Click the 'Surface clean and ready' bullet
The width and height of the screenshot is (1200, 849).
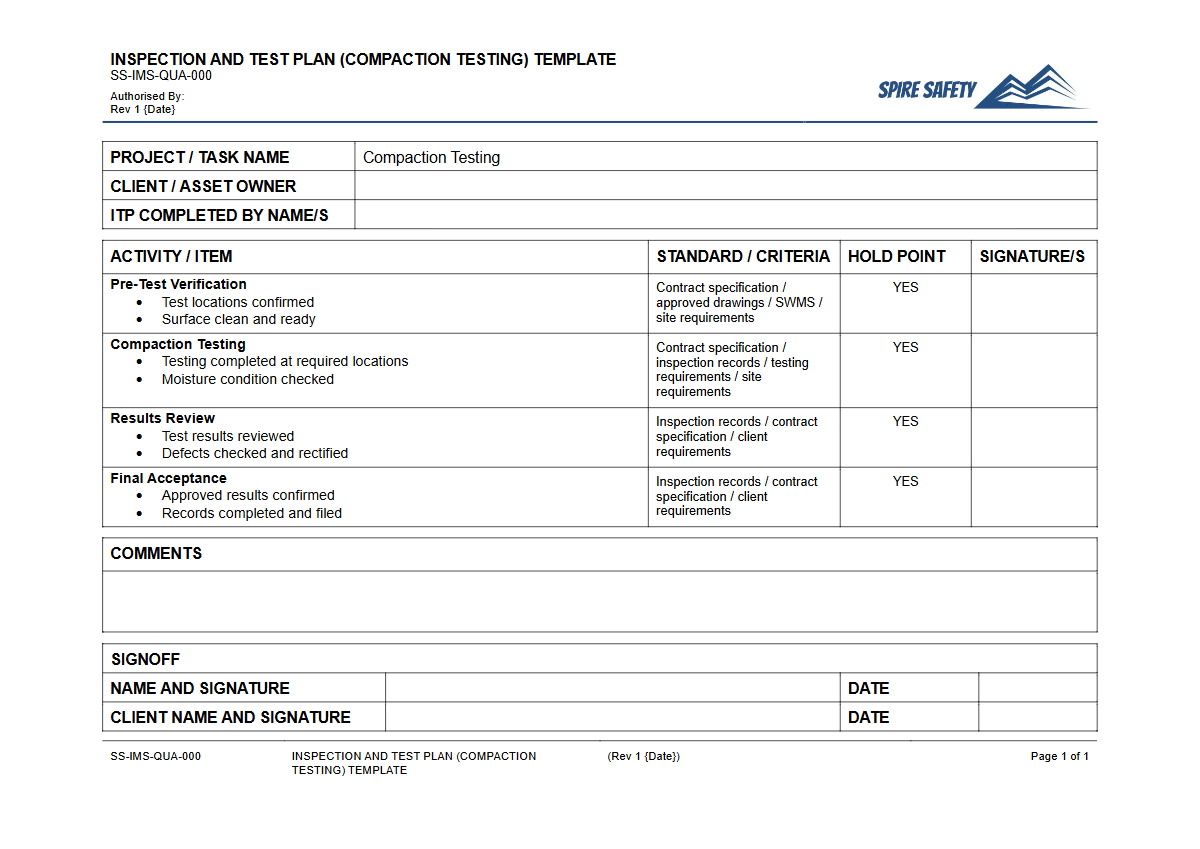click(239, 319)
